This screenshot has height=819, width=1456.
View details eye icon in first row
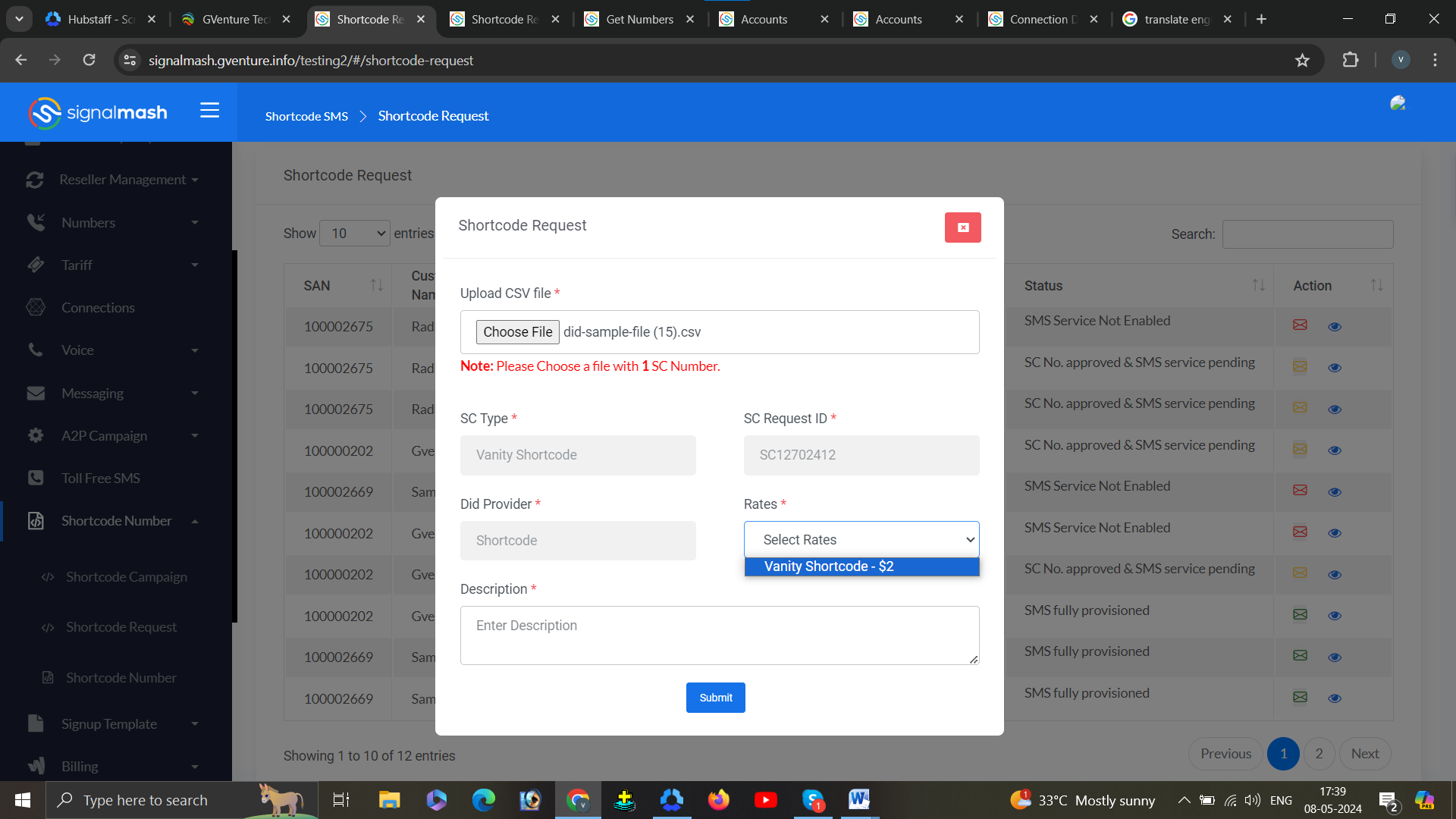pyautogui.click(x=1335, y=327)
